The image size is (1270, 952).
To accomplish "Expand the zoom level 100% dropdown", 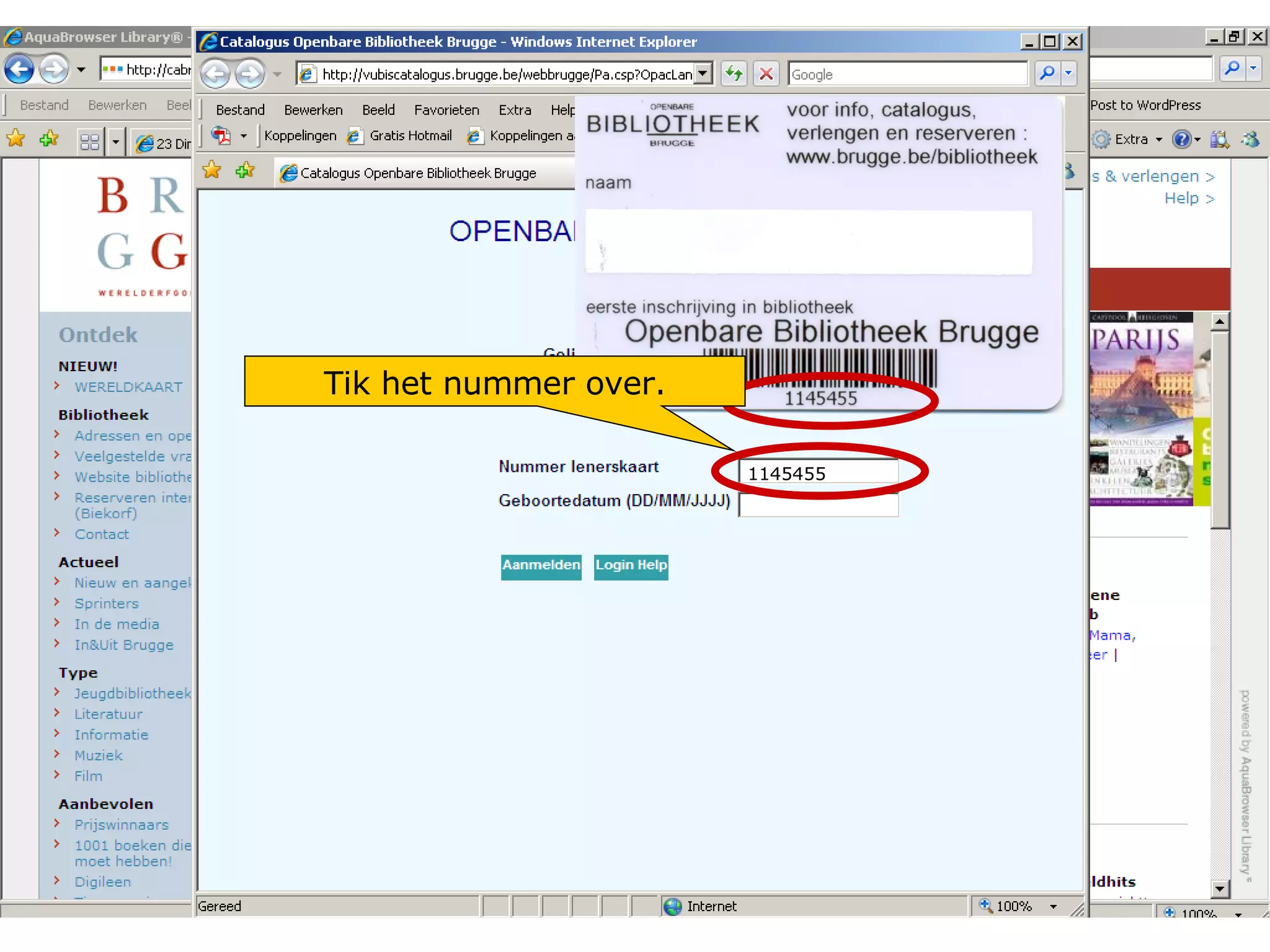I will (x=1054, y=907).
